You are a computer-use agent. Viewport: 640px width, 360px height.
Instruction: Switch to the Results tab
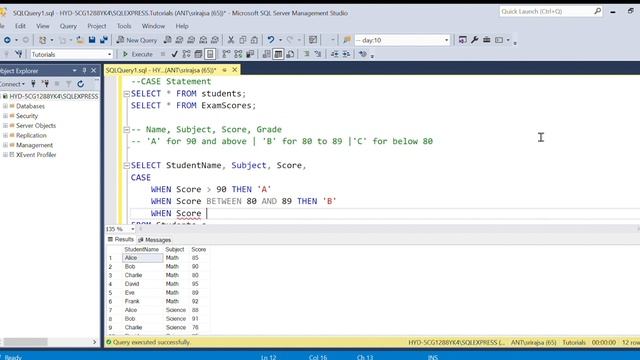click(x=120, y=240)
